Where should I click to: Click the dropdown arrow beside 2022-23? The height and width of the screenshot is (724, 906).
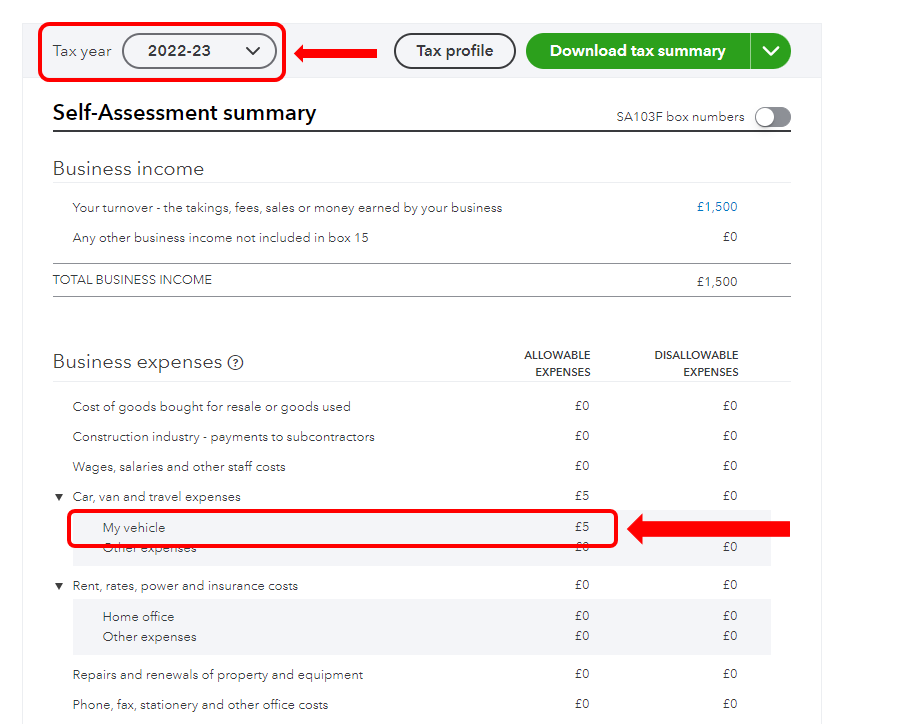point(253,50)
